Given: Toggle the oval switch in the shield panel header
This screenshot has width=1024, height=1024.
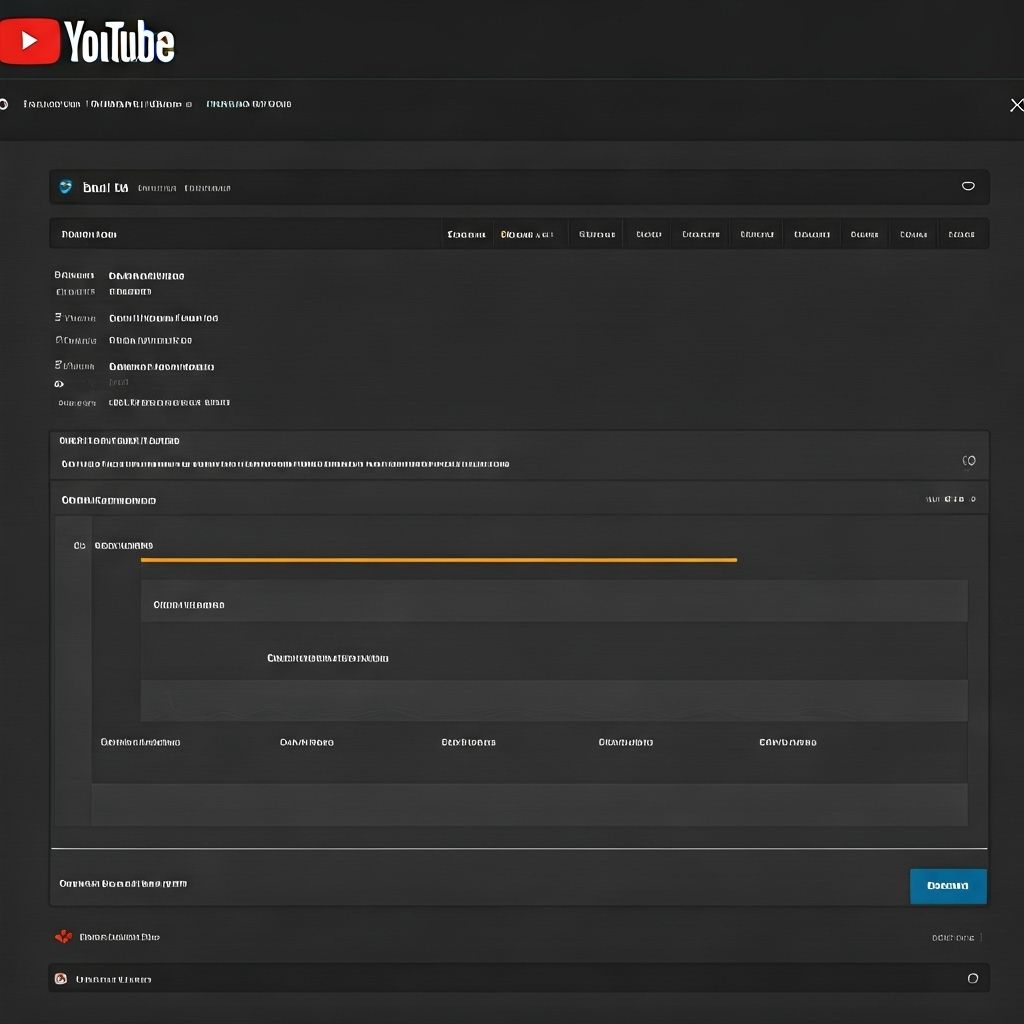Looking at the screenshot, I should tap(967, 186).
